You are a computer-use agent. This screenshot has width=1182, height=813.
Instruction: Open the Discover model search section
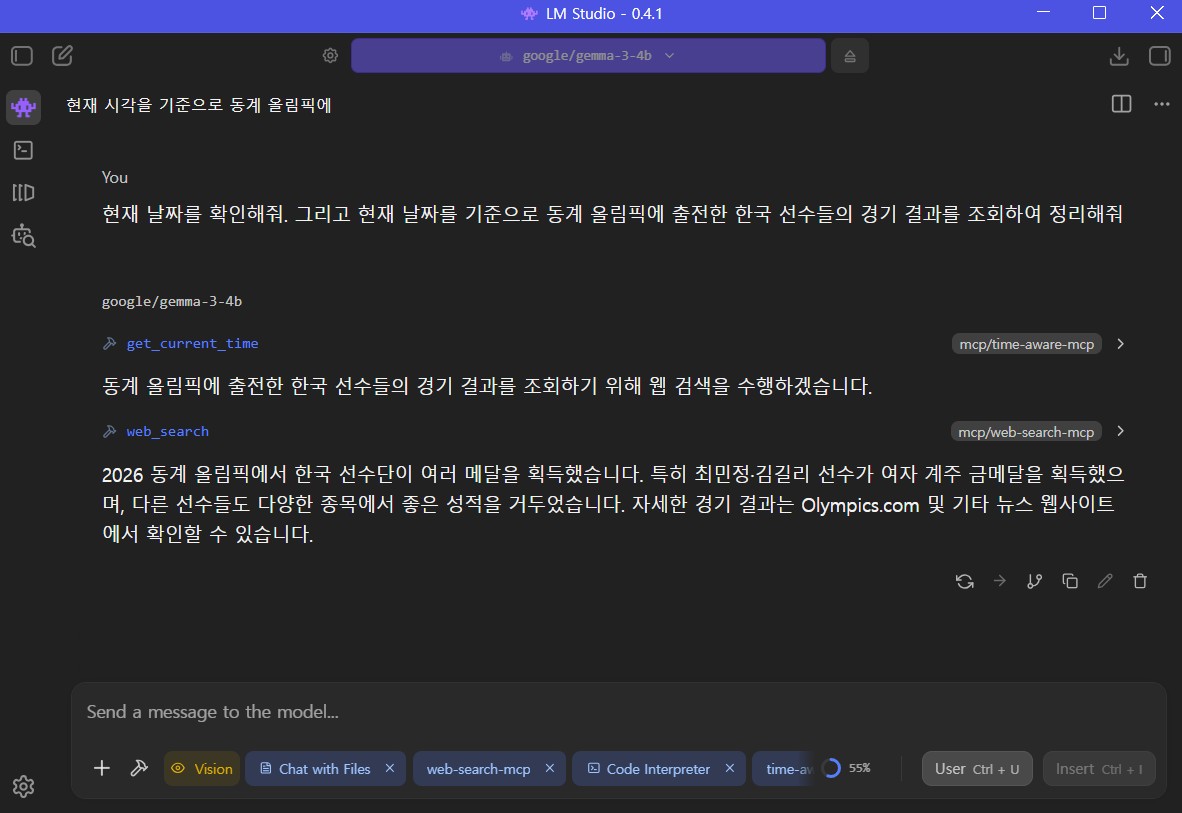pos(23,236)
